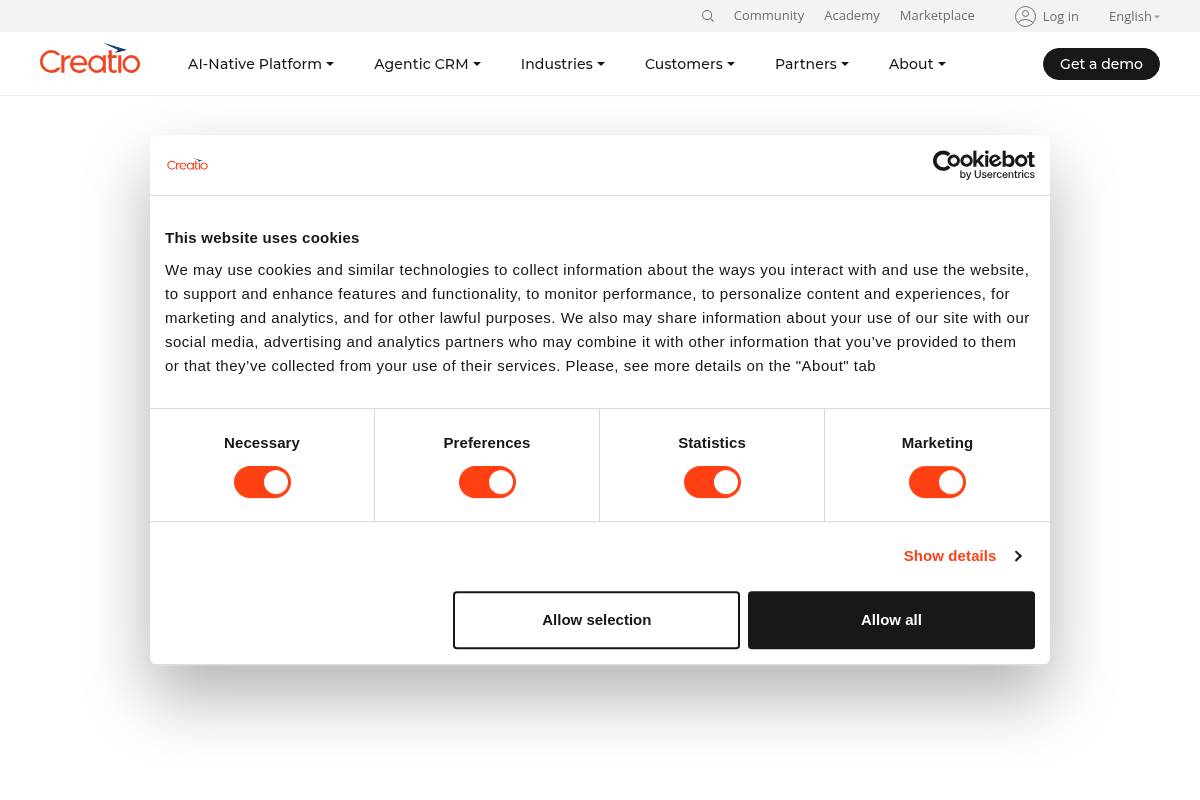Image resolution: width=1200 pixels, height=800 pixels.
Task: Disable the Preferences cookies switch
Action: tap(487, 482)
